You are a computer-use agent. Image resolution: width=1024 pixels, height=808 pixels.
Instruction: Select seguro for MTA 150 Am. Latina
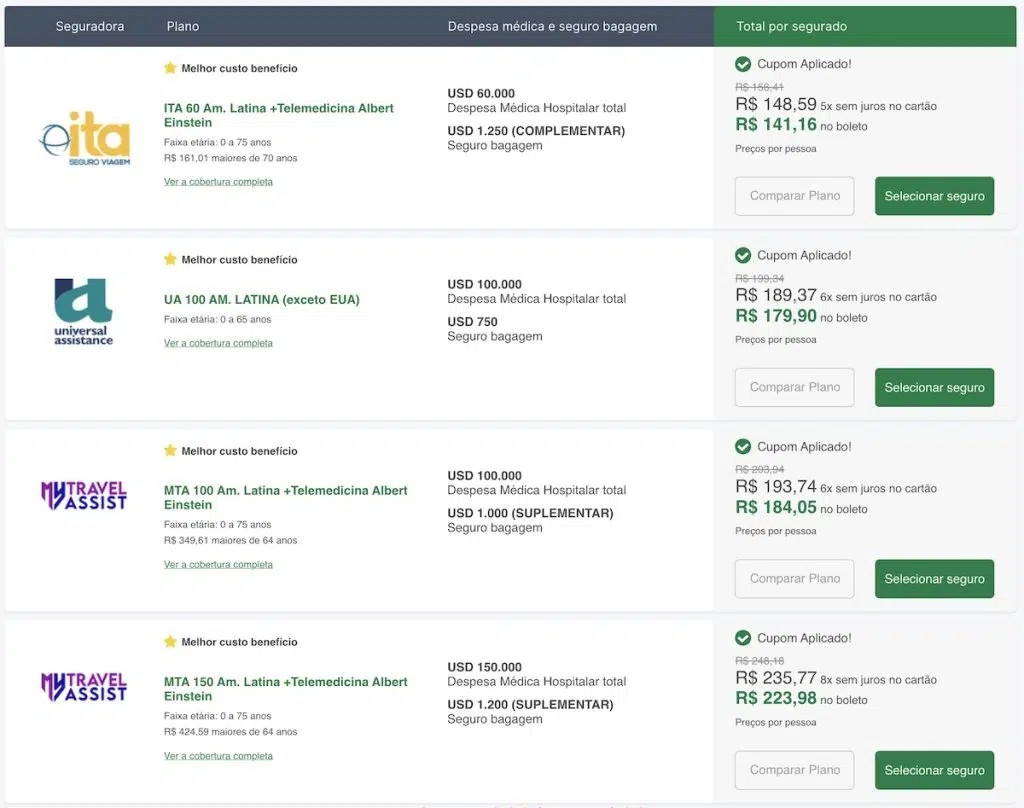(934, 770)
